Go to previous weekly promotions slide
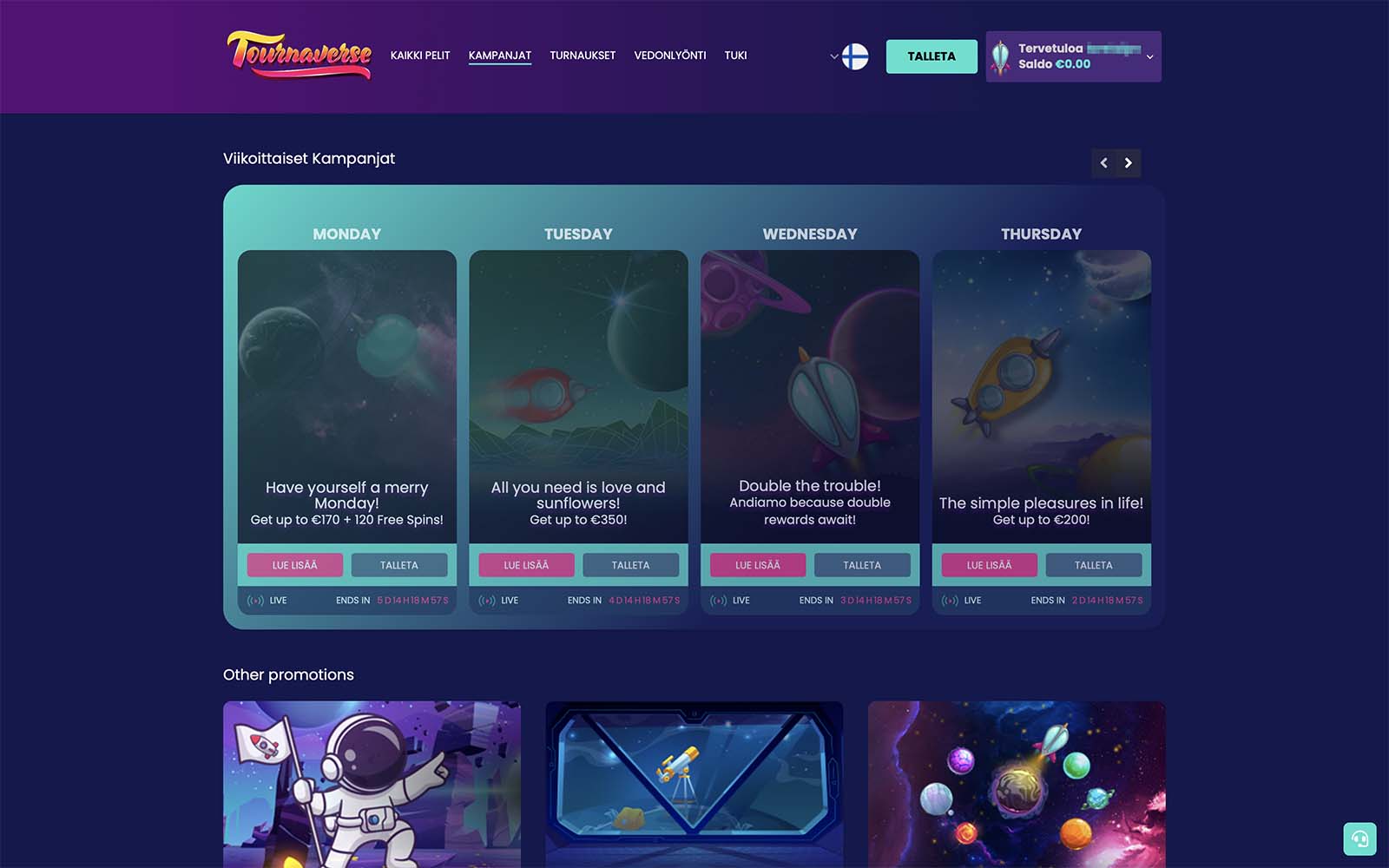 coord(1103,162)
